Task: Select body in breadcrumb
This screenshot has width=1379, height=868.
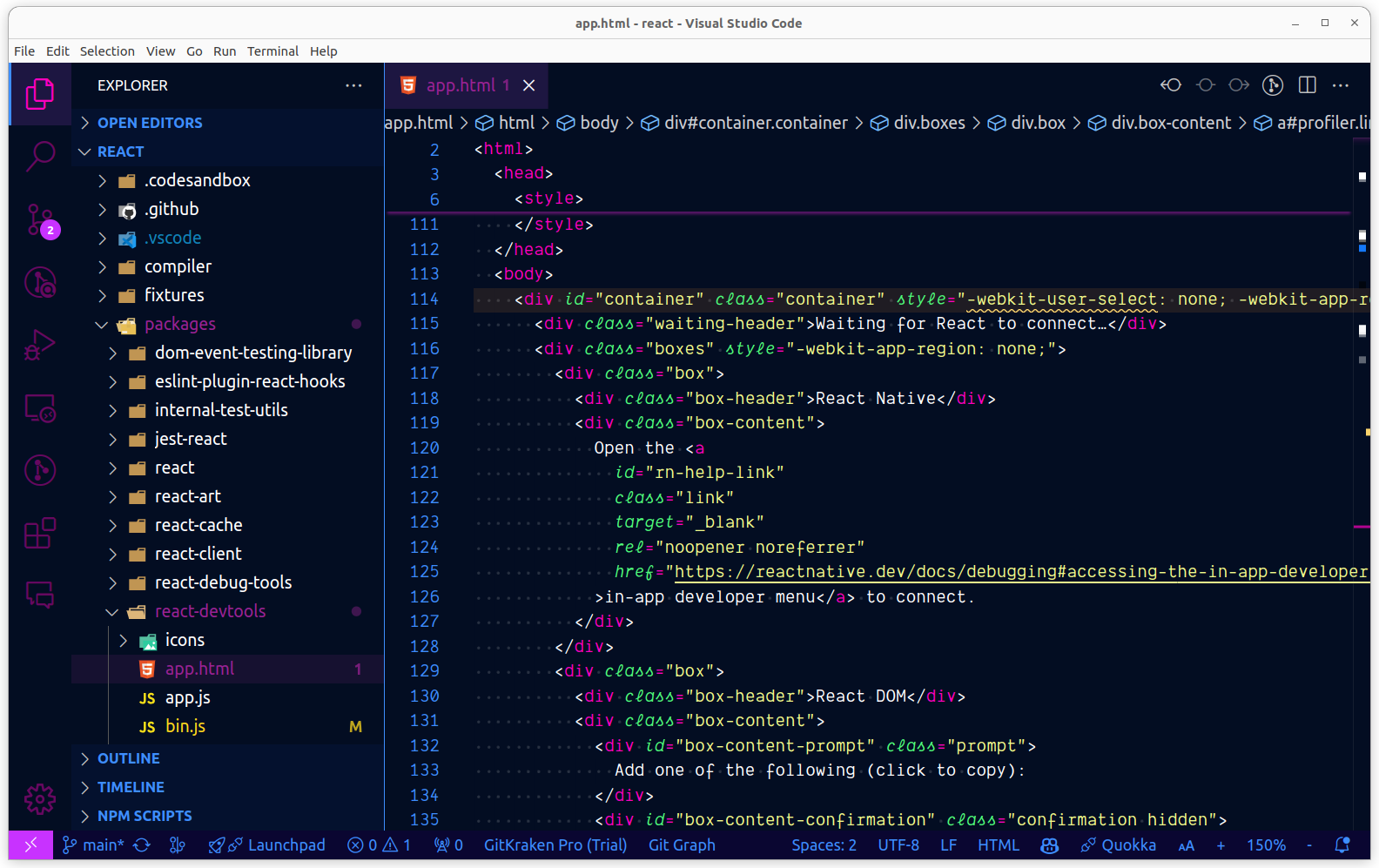Action: click(588, 123)
